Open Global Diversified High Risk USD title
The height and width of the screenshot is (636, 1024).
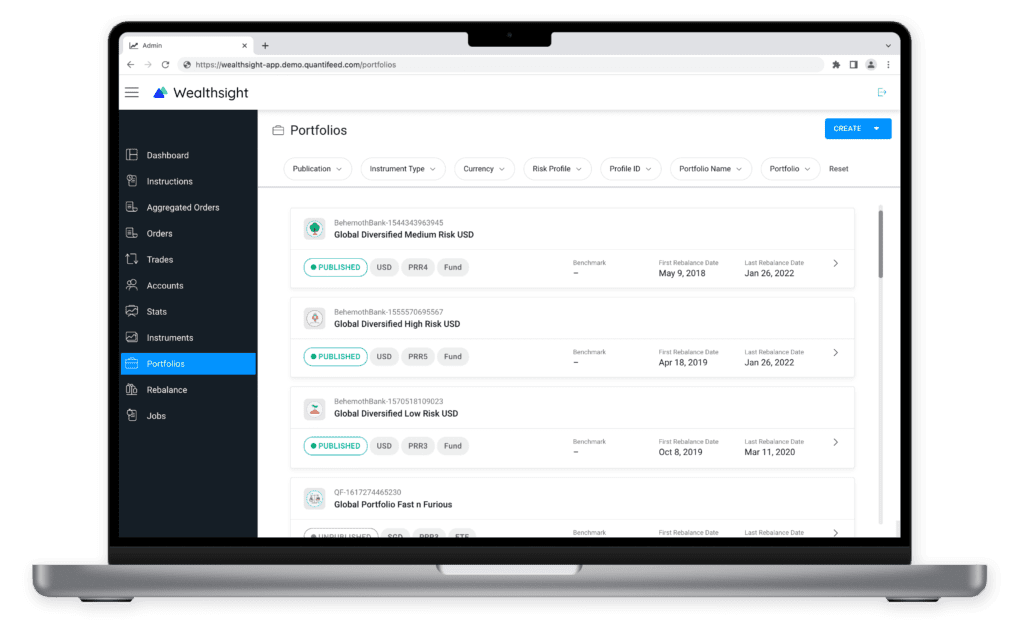pos(397,324)
